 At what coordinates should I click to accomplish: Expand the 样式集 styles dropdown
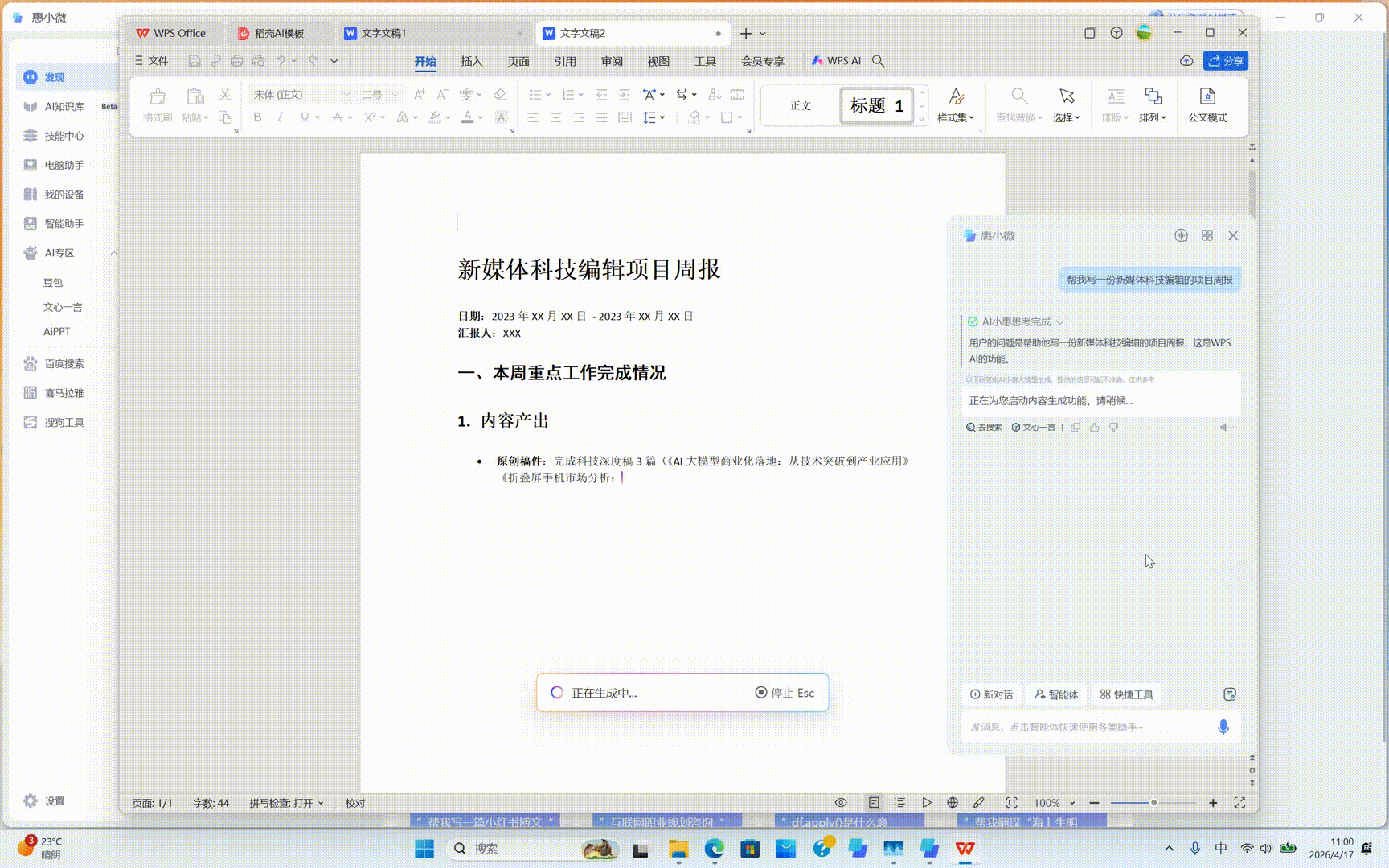955,117
